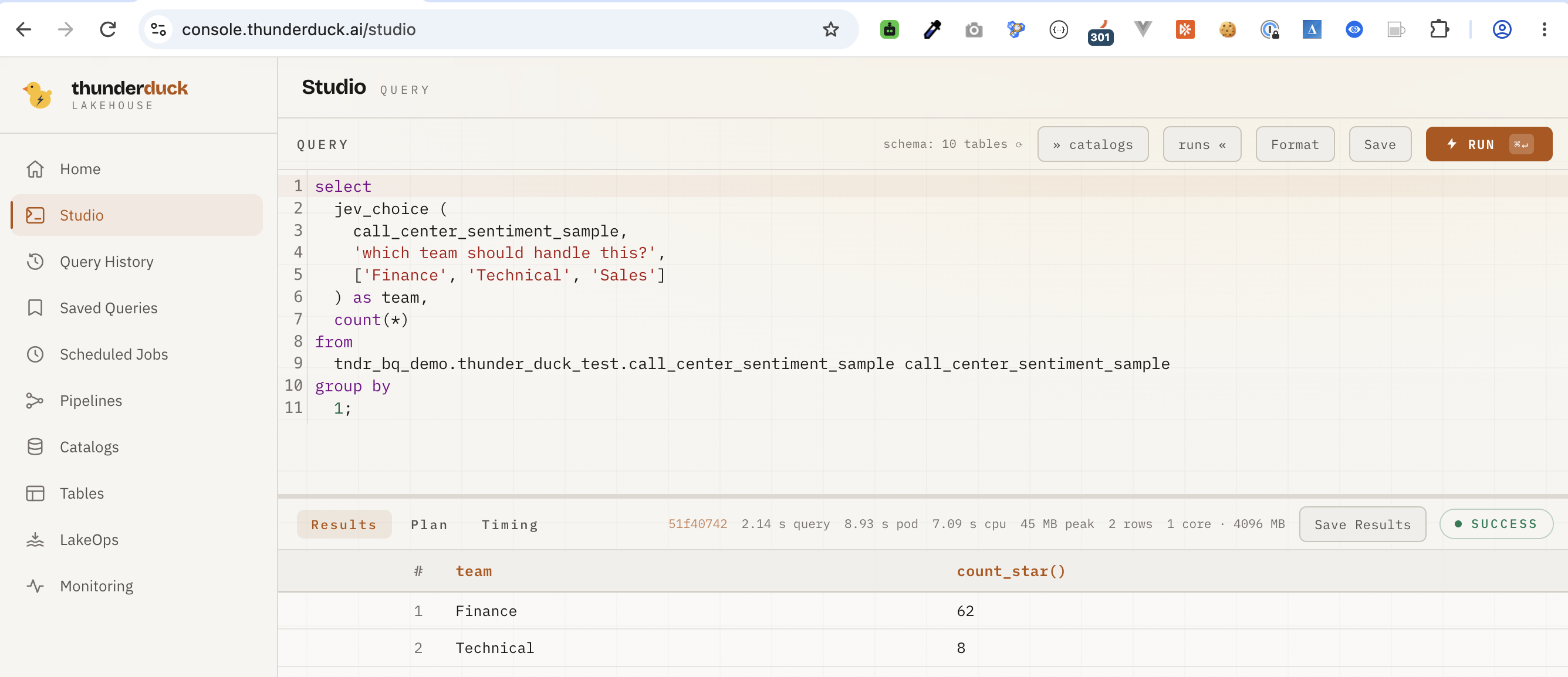Screen dimensions: 1568x677
Task: Open the Chrome three-dot menu
Action: coord(1545,29)
